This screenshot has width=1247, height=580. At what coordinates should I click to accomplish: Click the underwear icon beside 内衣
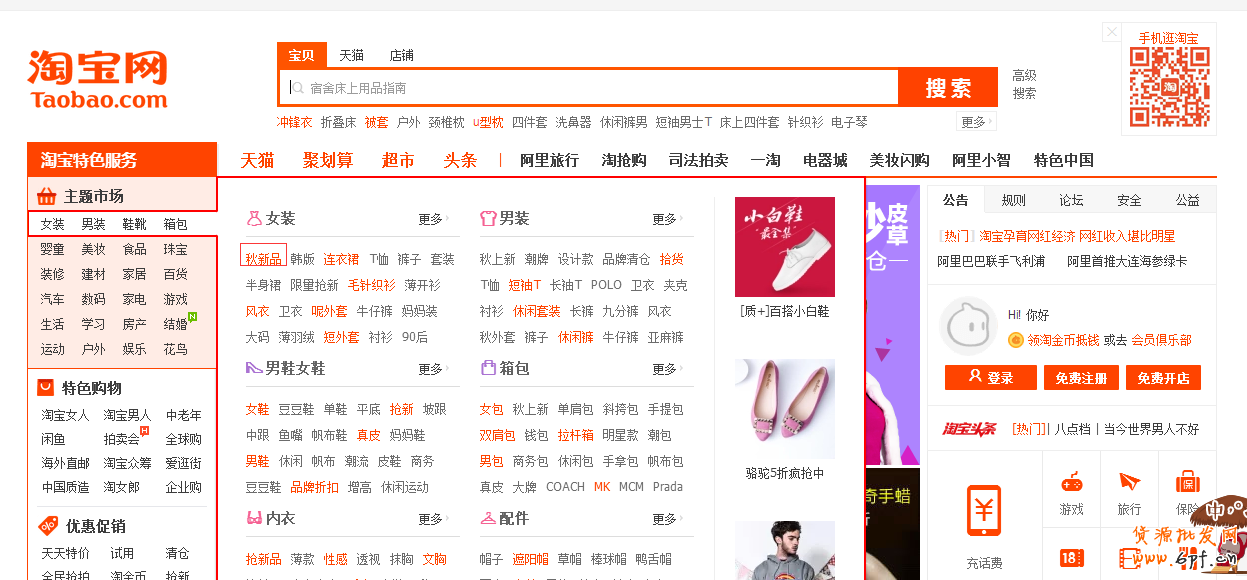pyautogui.click(x=254, y=518)
